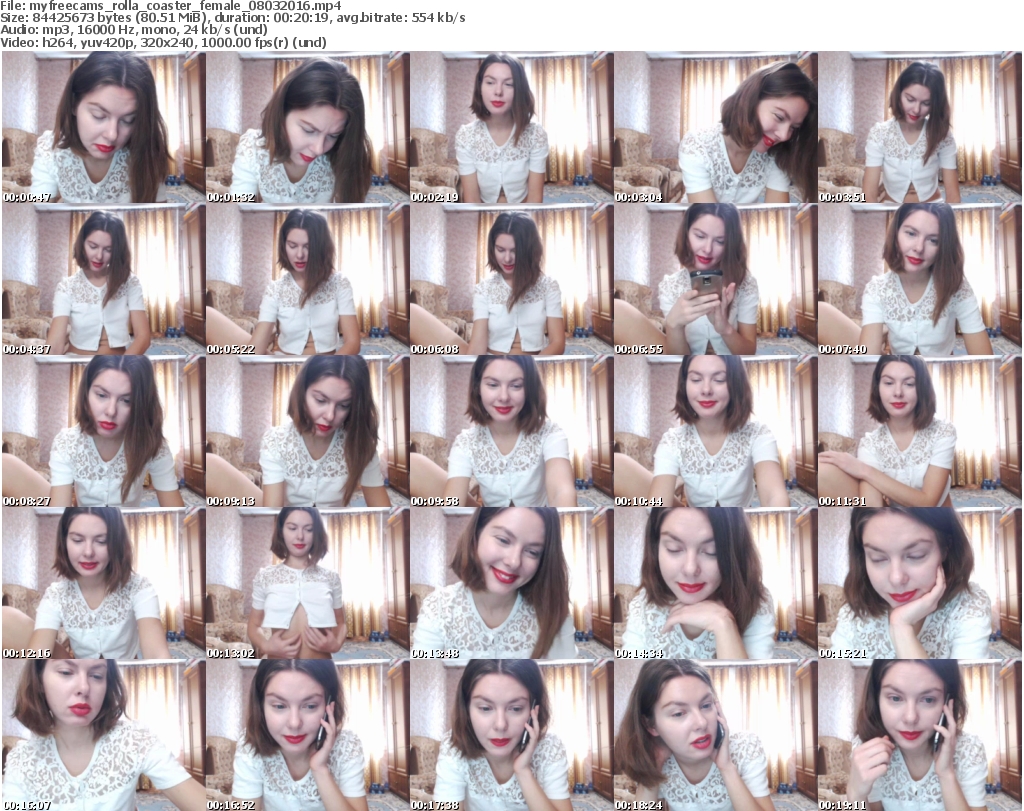Select the thumbnail stamped 00:00:47
The height and width of the screenshot is (811, 1024).
point(103,127)
